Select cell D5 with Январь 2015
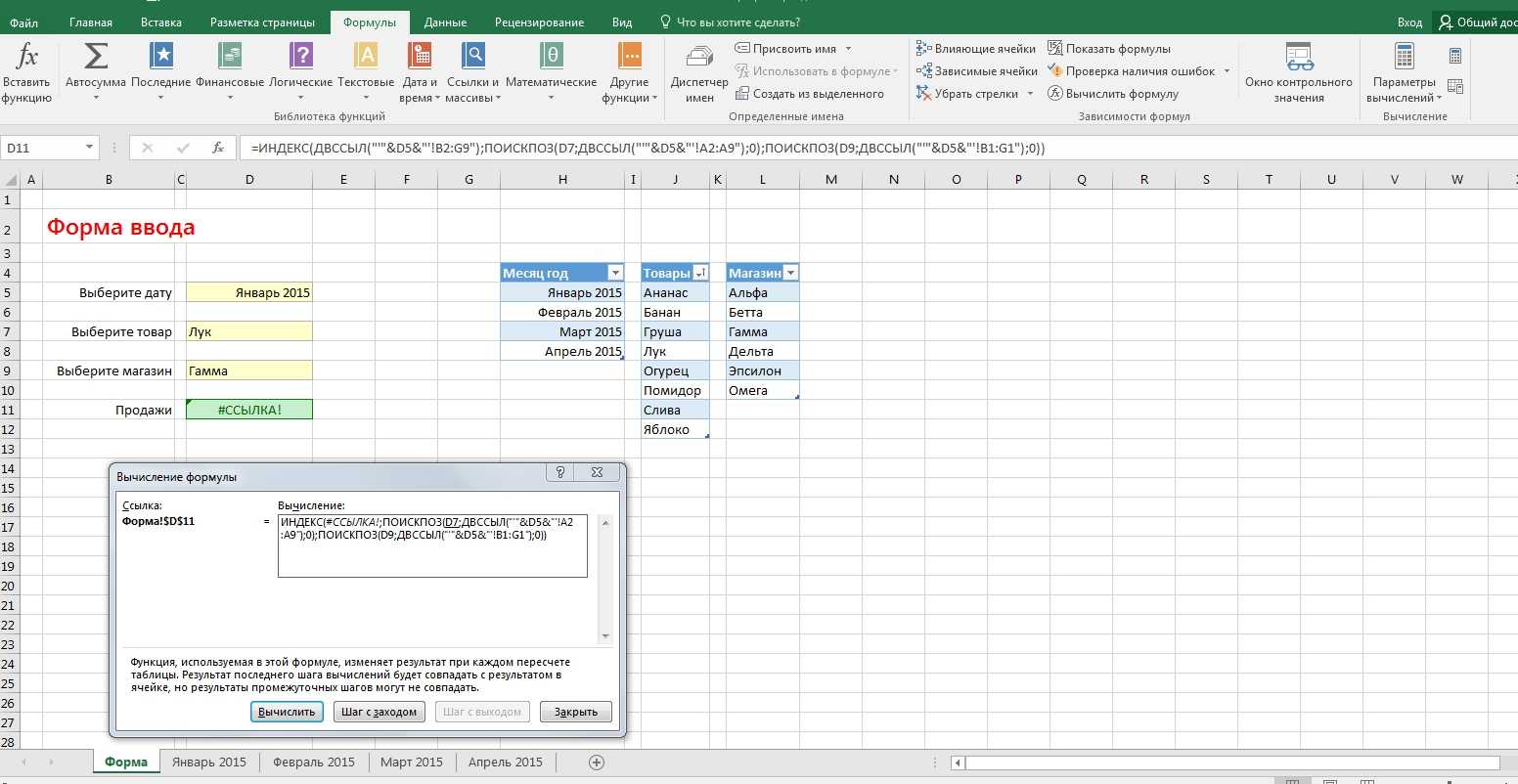The width and height of the screenshot is (1518, 784). point(249,292)
